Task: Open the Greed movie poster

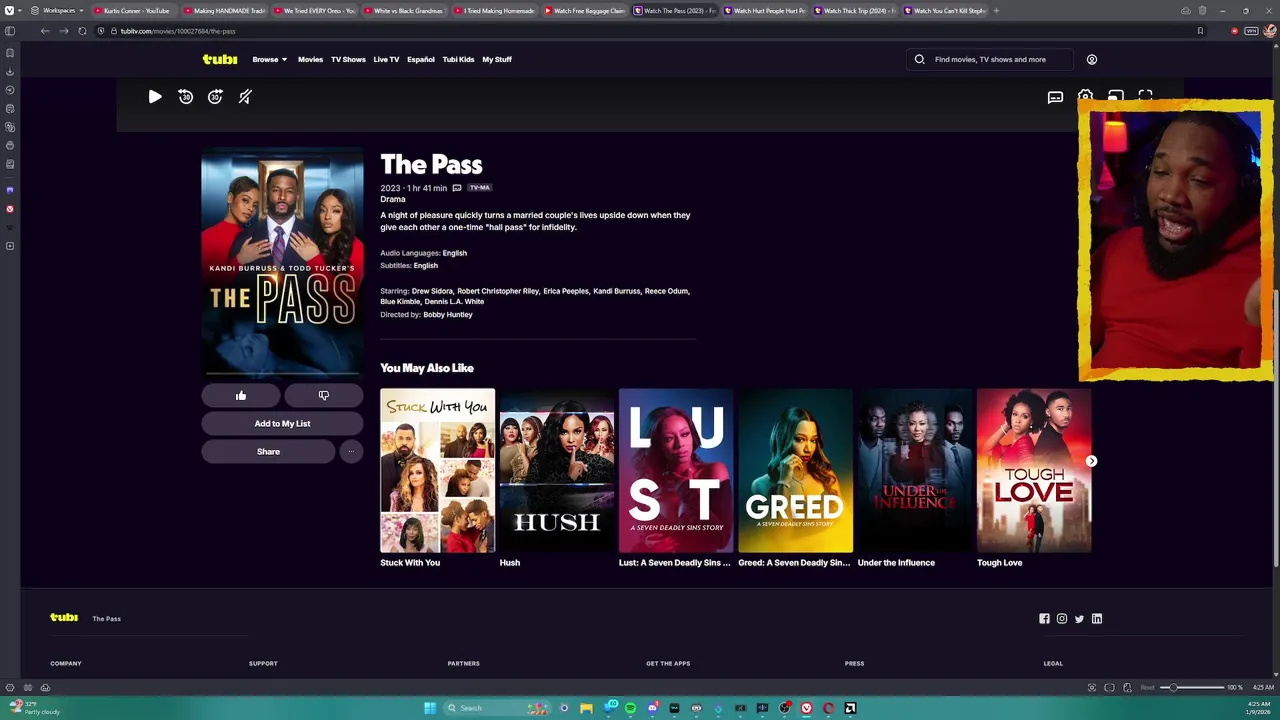Action: pyautogui.click(x=795, y=471)
